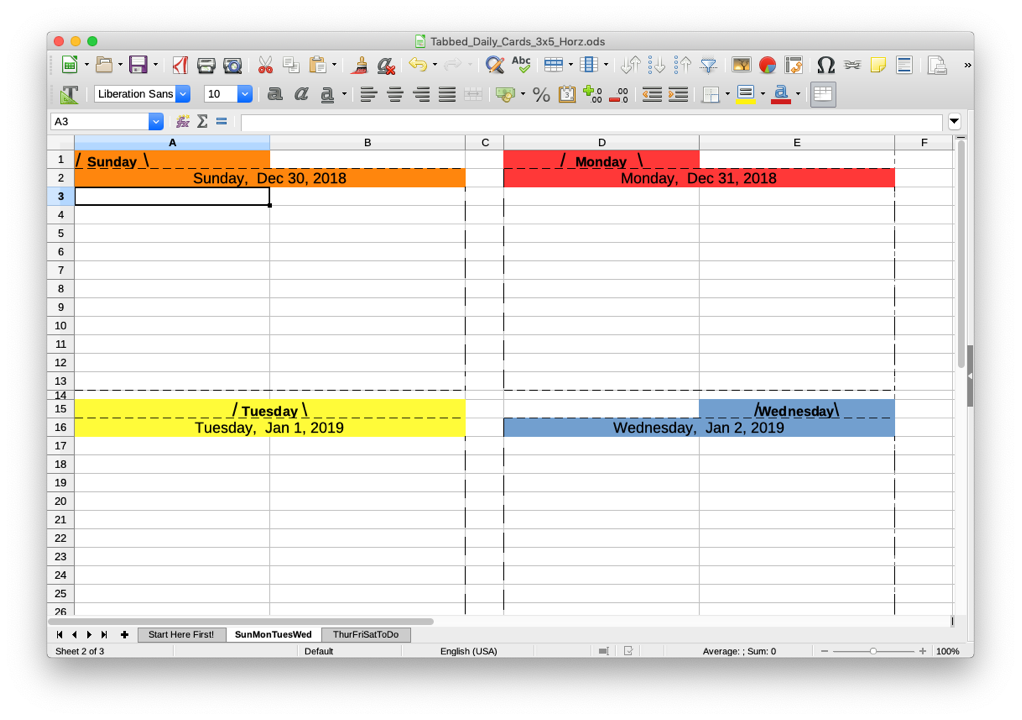Screen dimensions: 1022x720
Task: Apply AutoFilter with the funnel icon
Action: coord(708,65)
